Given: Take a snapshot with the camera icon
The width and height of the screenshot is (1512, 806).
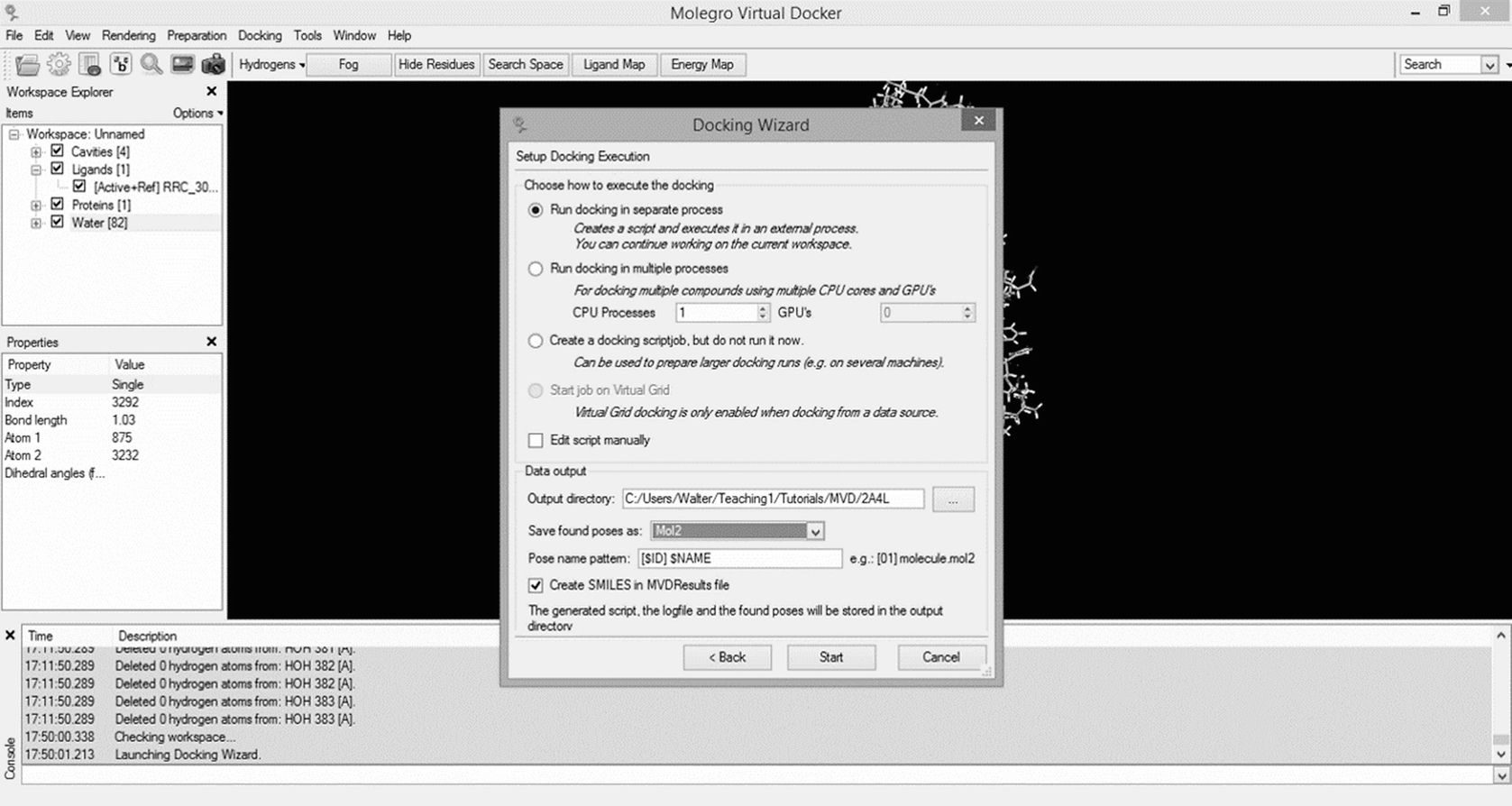Looking at the screenshot, I should pyautogui.click(x=214, y=64).
